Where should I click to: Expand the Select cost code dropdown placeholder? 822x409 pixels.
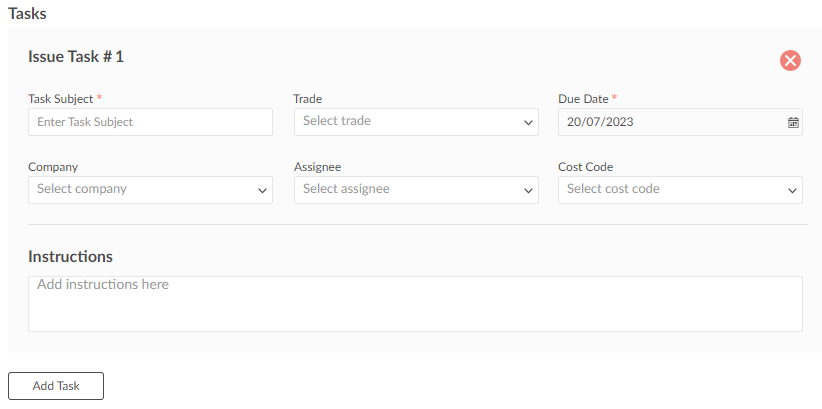tap(613, 189)
